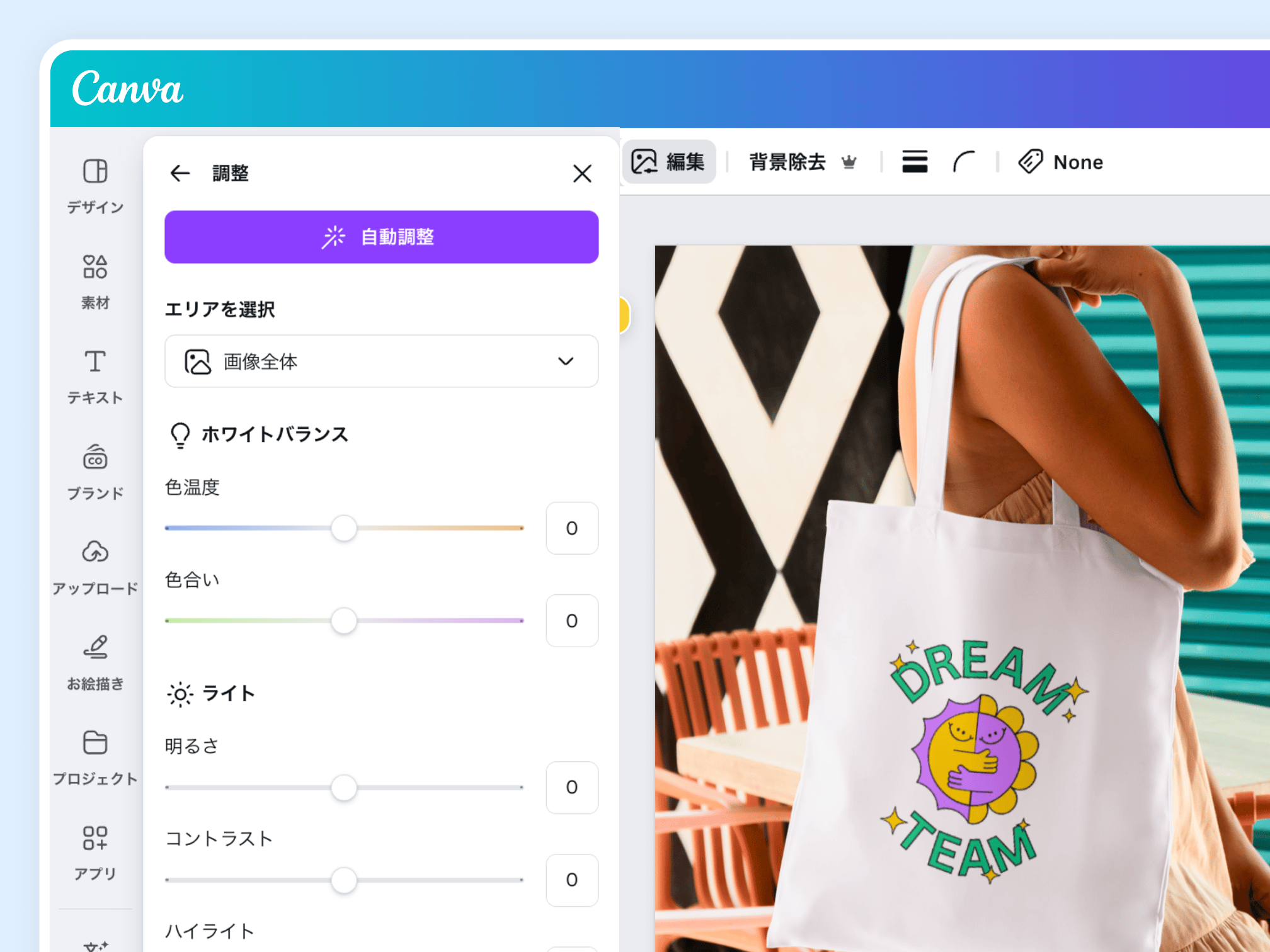Select the tote bag photo on canvas
The width and height of the screenshot is (1270, 952).
click(x=963, y=598)
